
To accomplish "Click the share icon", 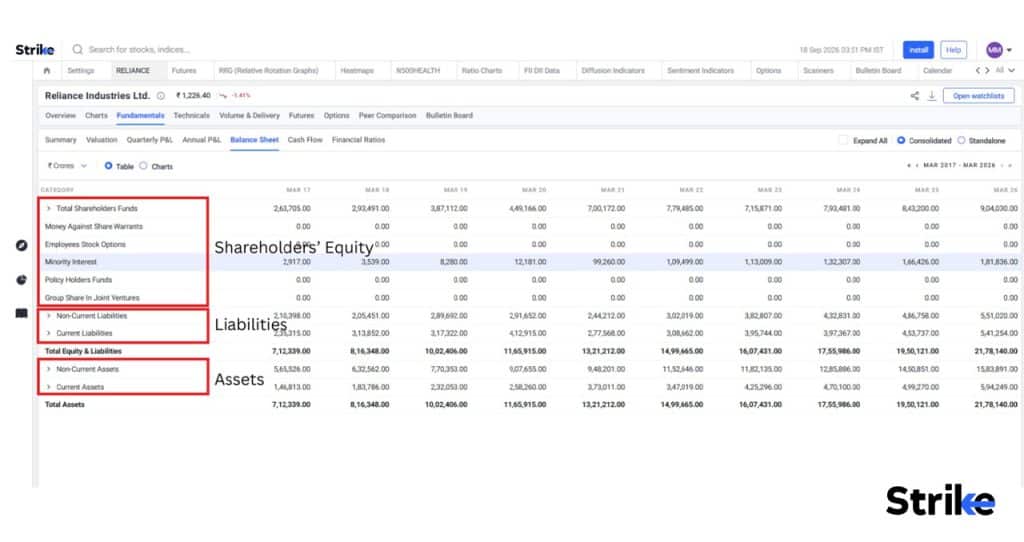I will 914,96.
